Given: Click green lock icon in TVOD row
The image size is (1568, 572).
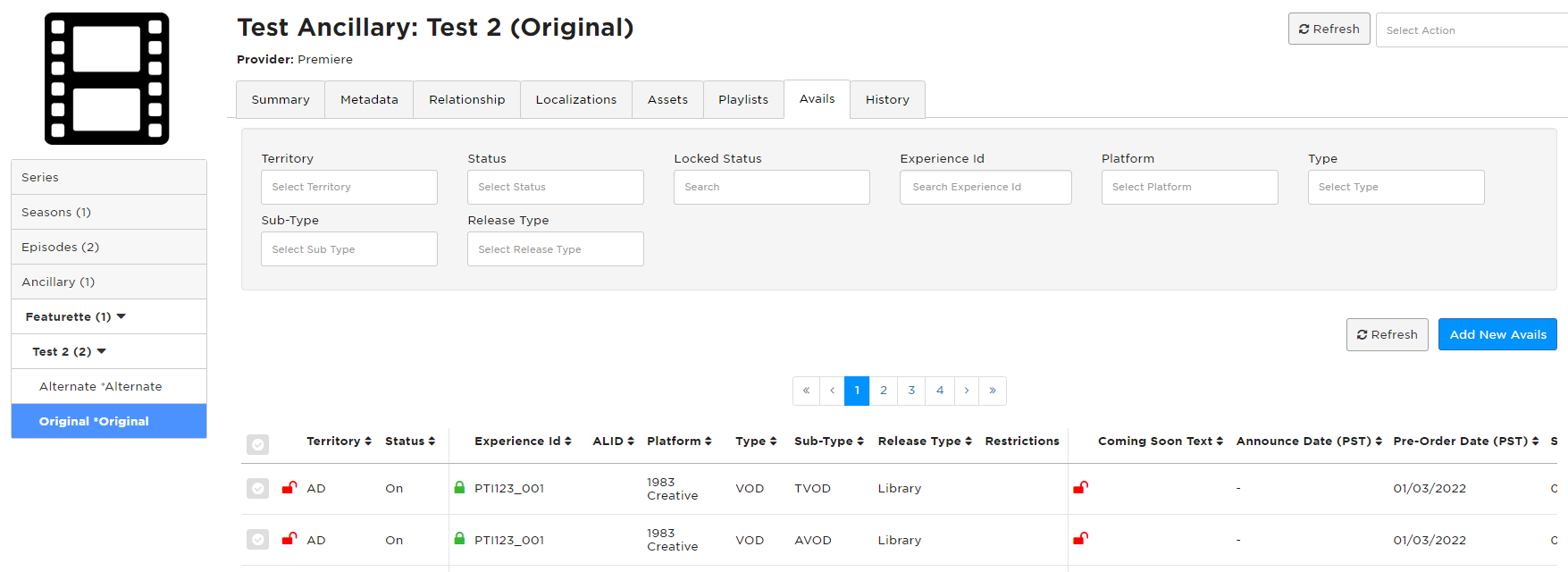Looking at the screenshot, I should pos(459,487).
